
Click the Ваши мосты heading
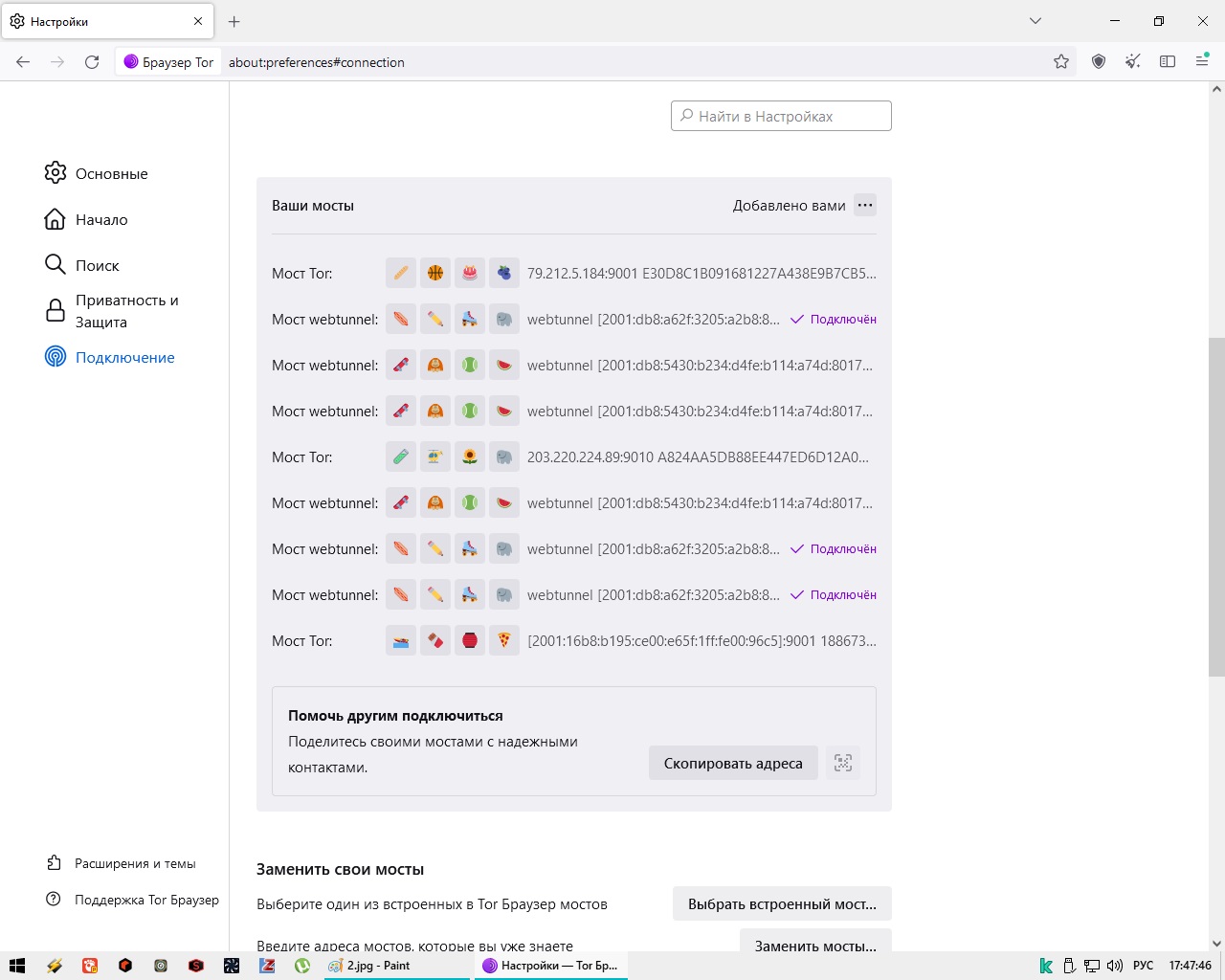[313, 205]
